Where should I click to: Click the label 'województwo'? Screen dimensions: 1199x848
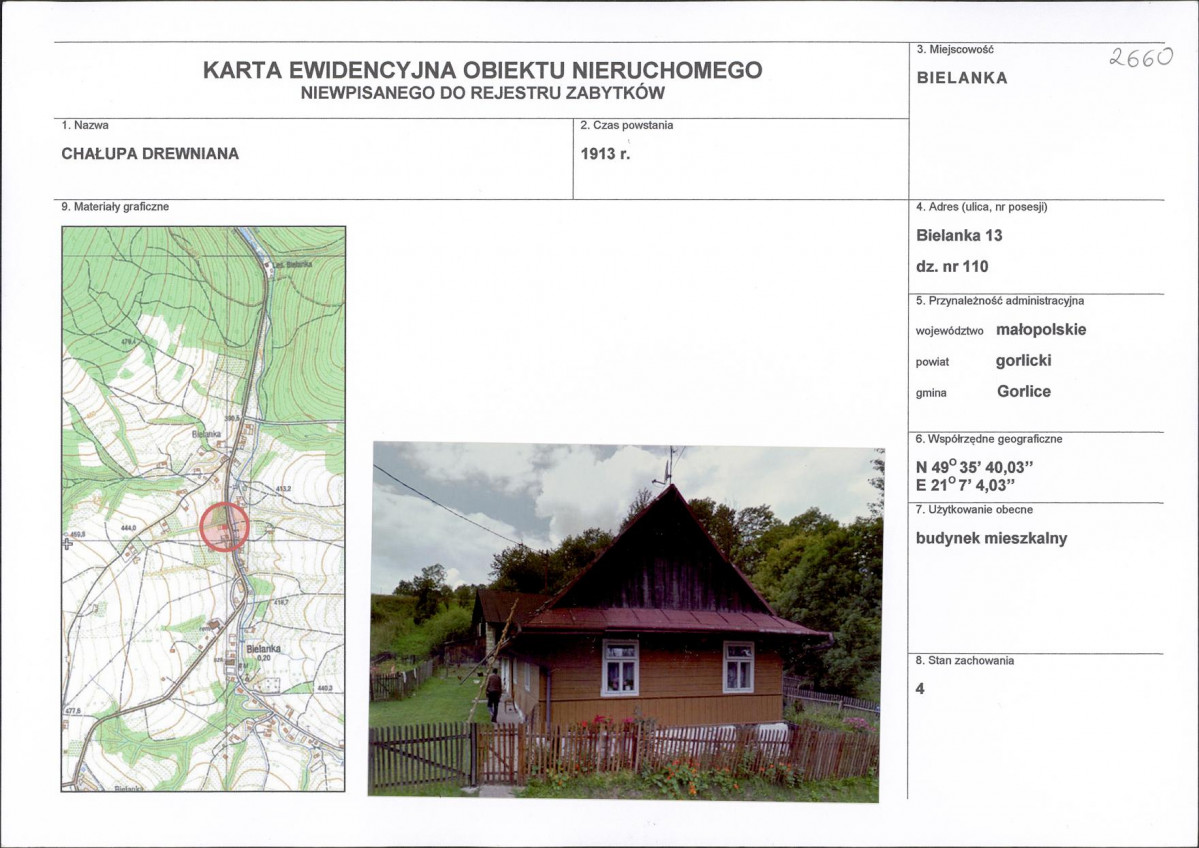pos(950,331)
